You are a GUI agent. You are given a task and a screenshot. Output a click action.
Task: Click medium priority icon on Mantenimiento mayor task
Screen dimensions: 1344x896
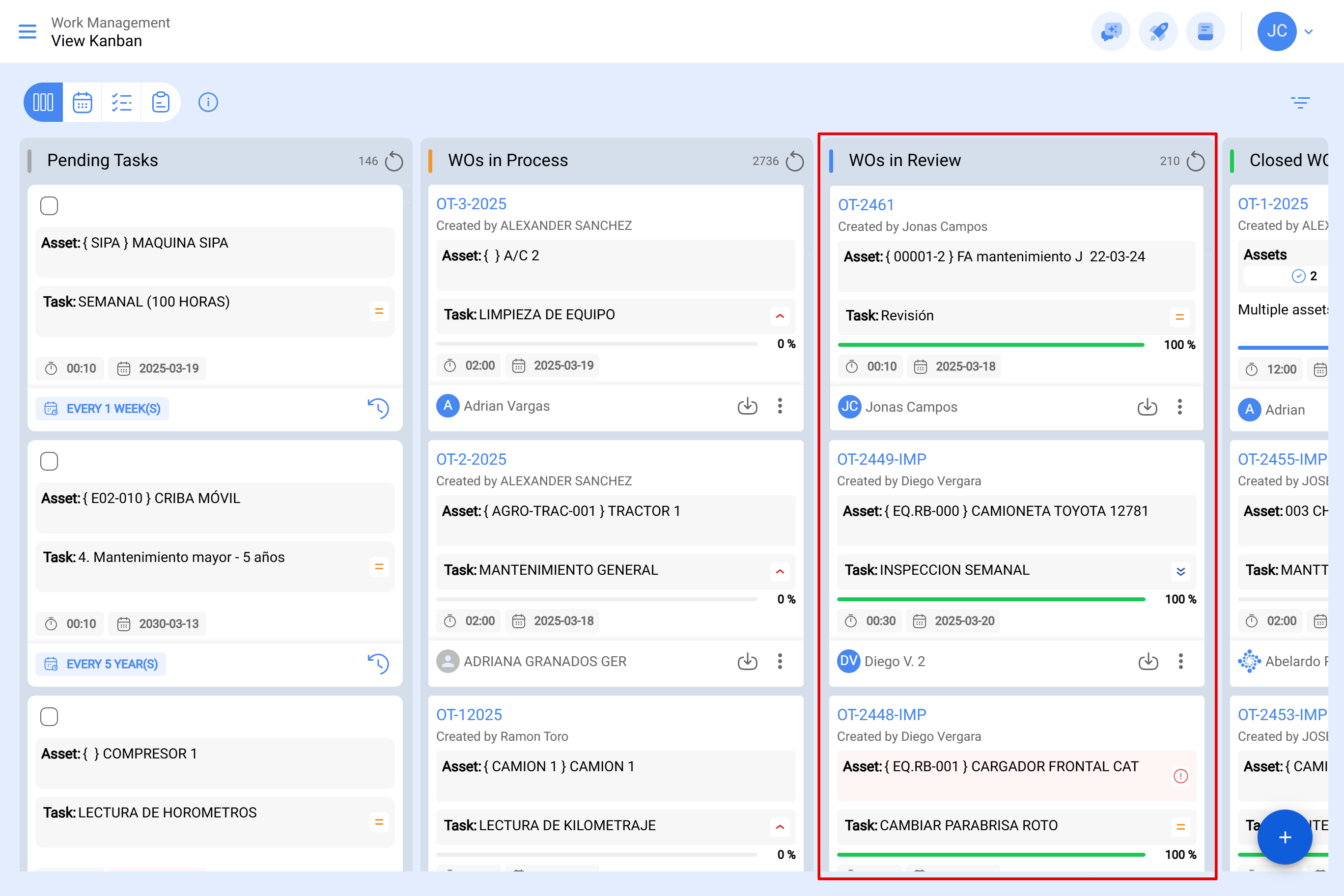pyautogui.click(x=379, y=566)
